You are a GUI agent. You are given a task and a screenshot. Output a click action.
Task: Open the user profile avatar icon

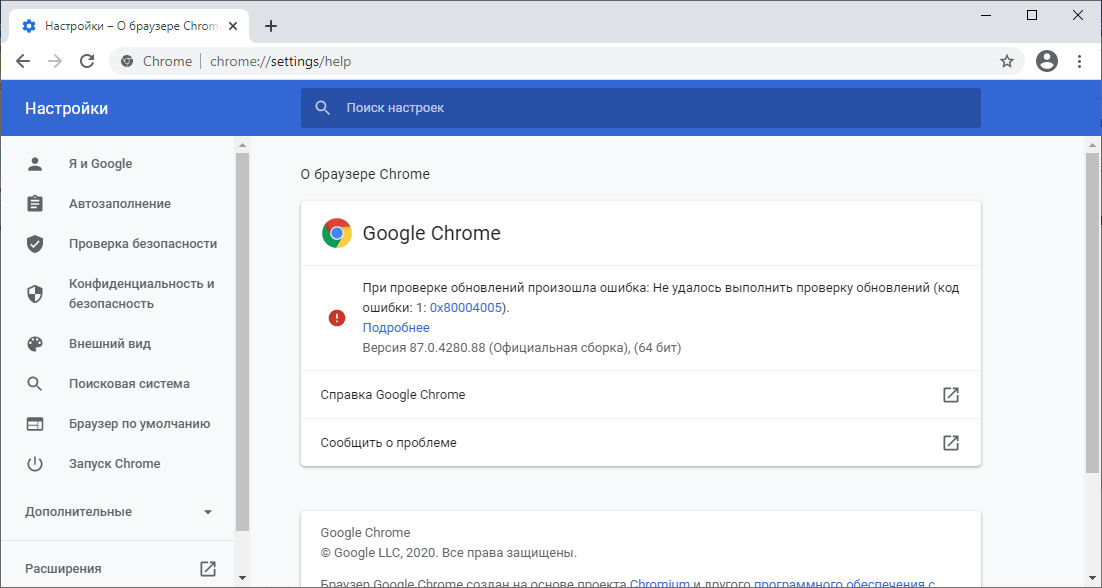(x=1047, y=61)
